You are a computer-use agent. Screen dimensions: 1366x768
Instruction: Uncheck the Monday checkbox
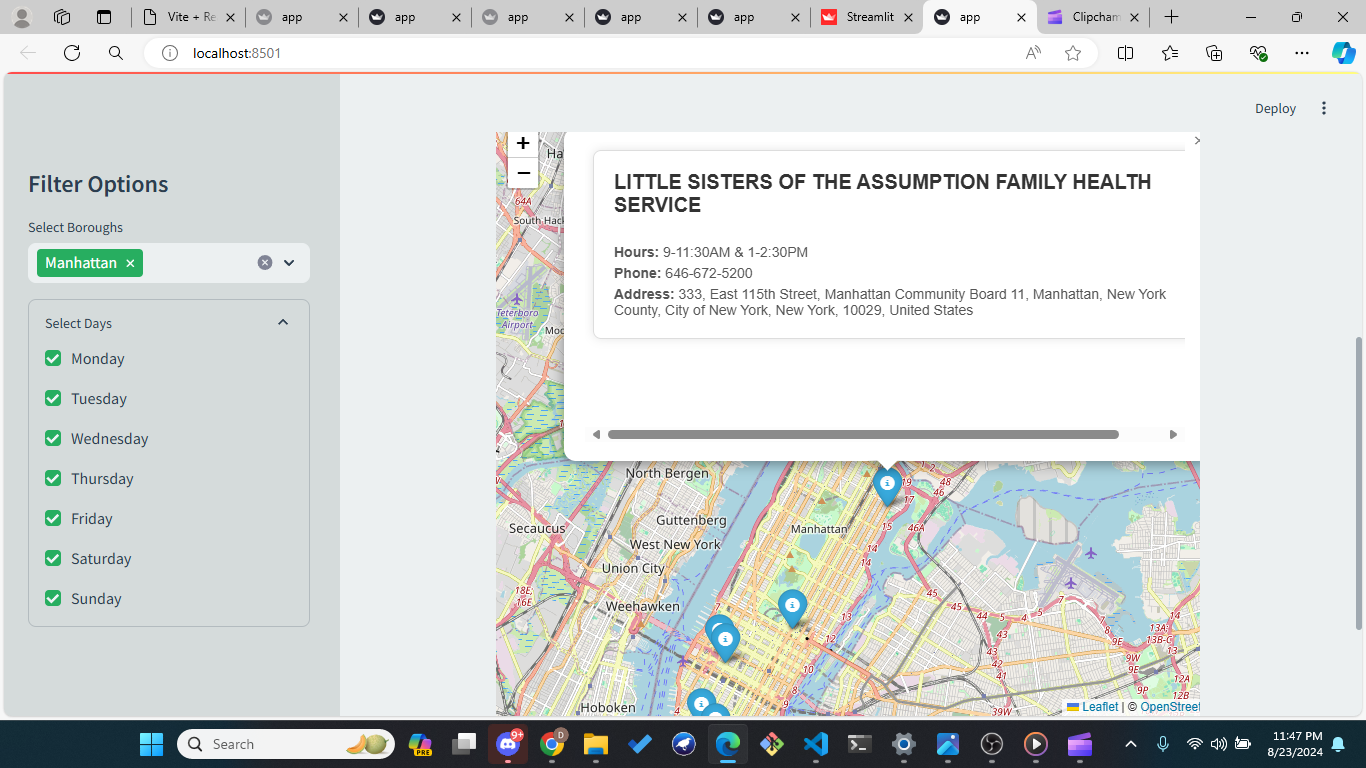pyautogui.click(x=53, y=358)
